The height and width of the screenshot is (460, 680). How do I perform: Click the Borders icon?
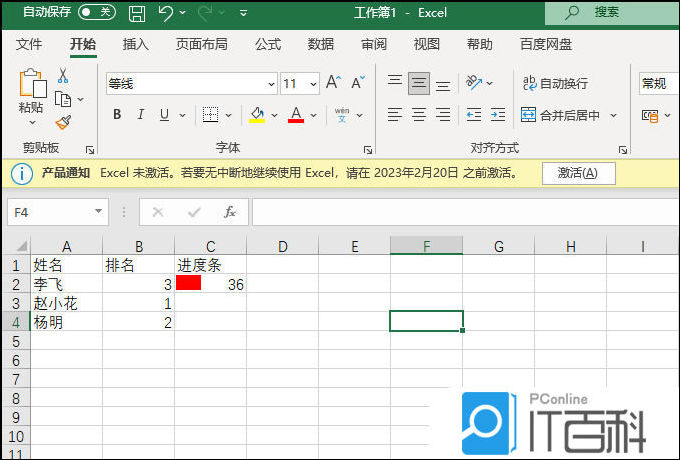[x=211, y=115]
